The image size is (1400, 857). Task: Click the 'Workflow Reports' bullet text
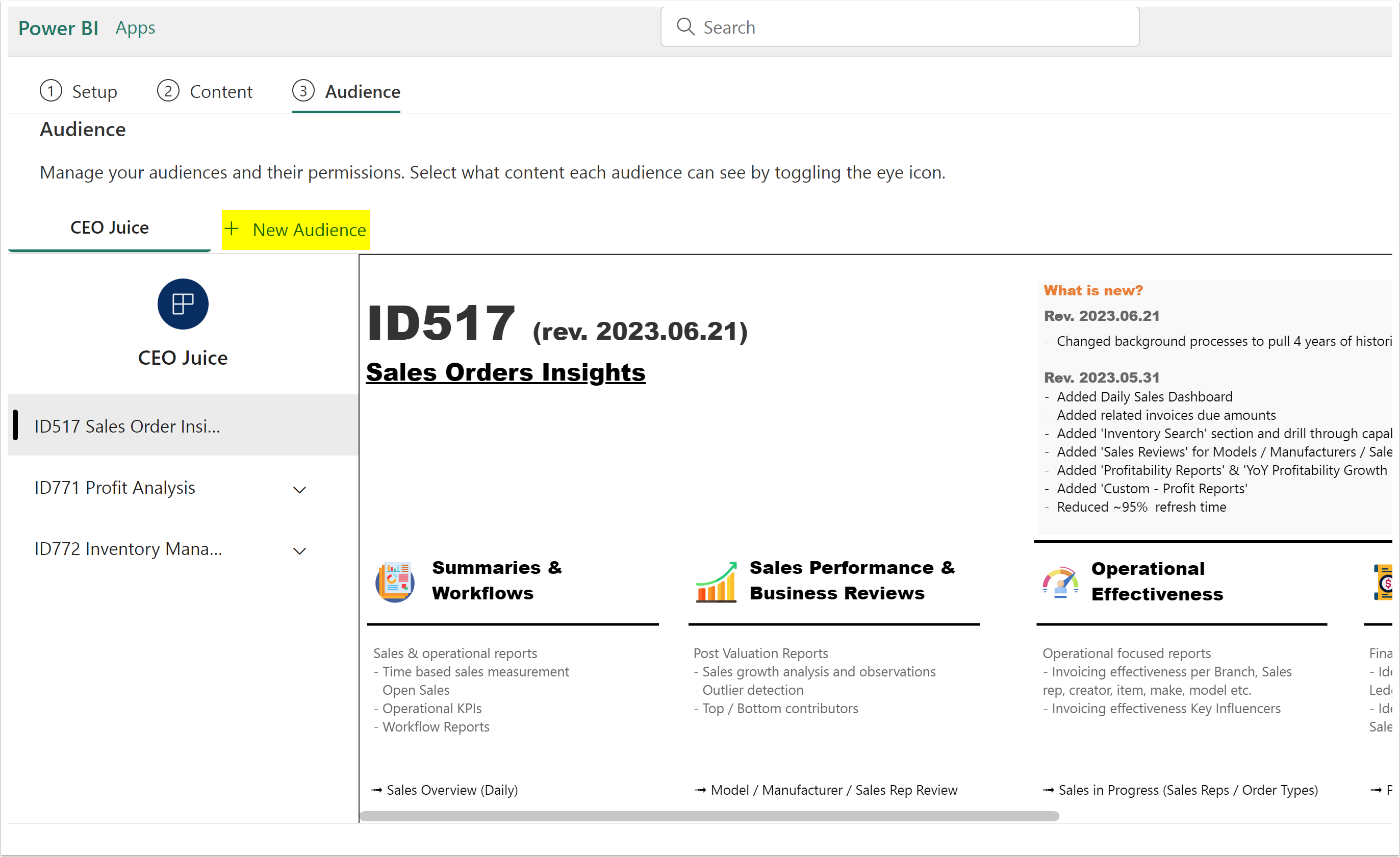pyautogui.click(x=436, y=727)
